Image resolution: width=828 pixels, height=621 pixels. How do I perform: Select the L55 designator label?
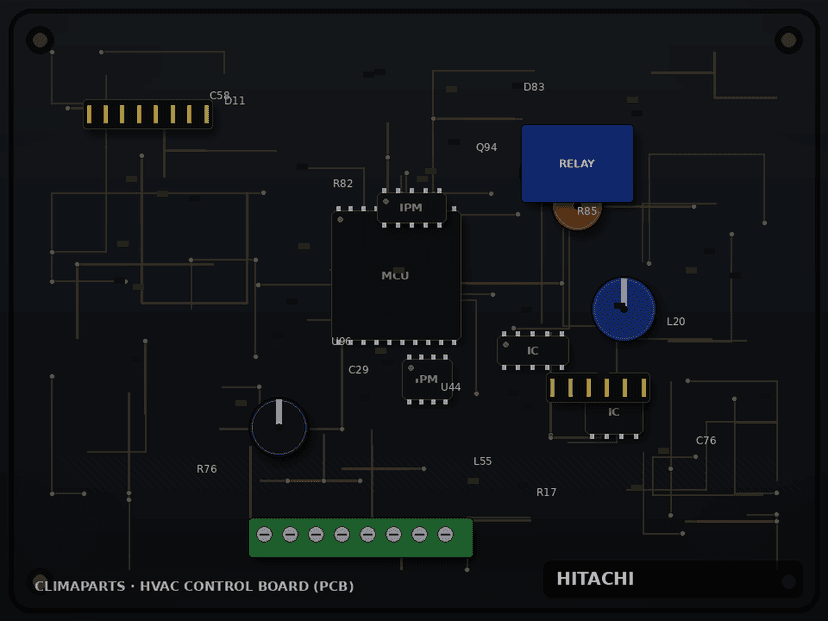coord(483,461)
